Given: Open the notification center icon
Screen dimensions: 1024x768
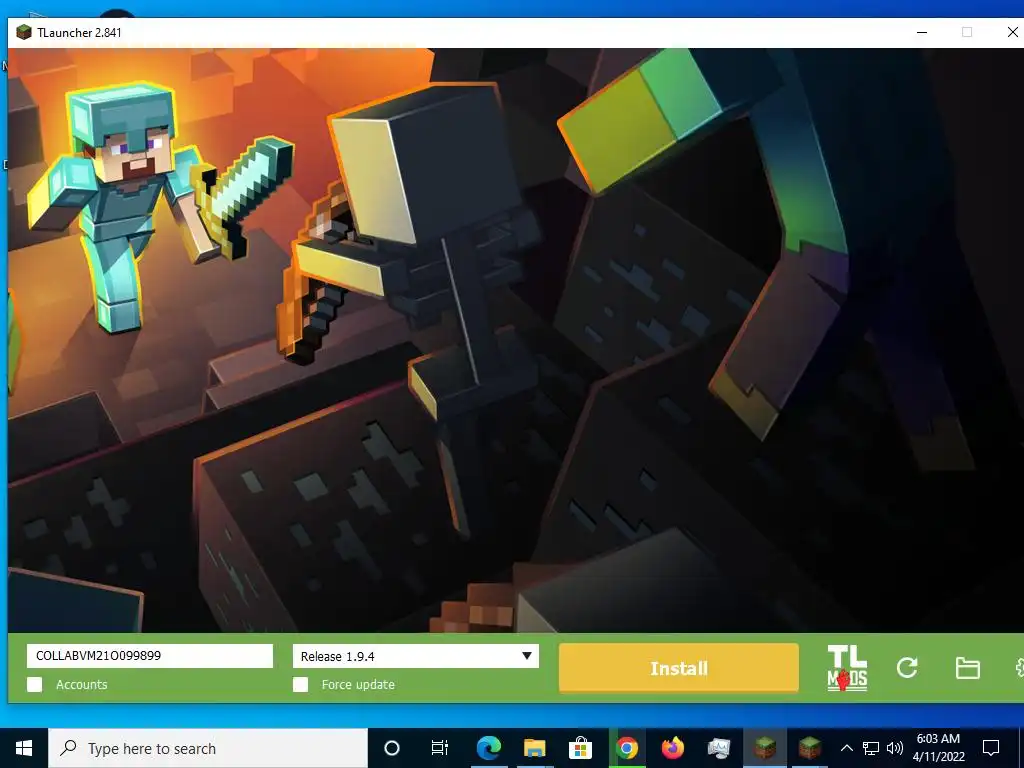Looking at the screenshot, I should (x=991, y=748).
